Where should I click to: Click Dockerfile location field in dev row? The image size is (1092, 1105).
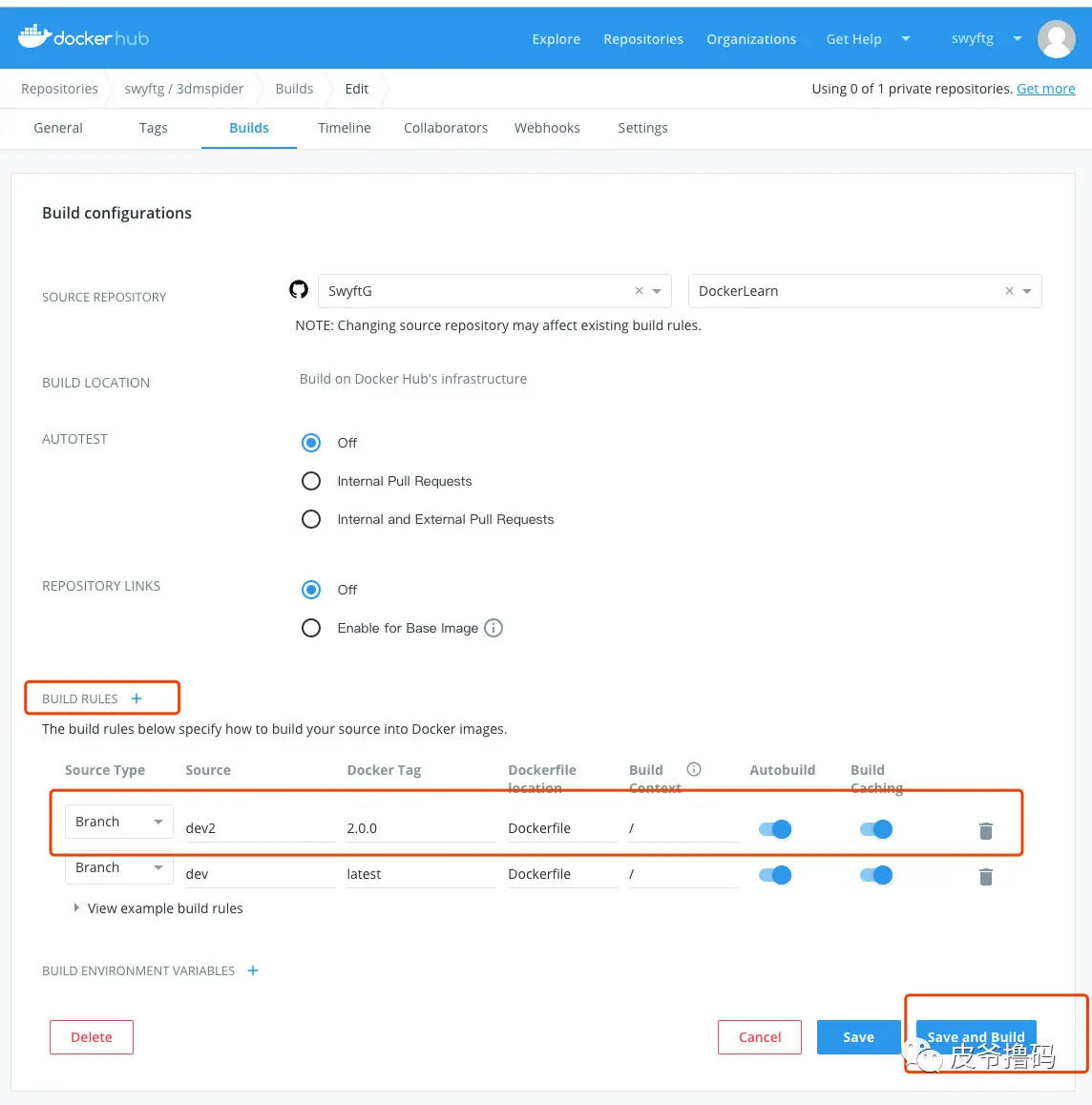pyautogui.click(x=562, y=874)
